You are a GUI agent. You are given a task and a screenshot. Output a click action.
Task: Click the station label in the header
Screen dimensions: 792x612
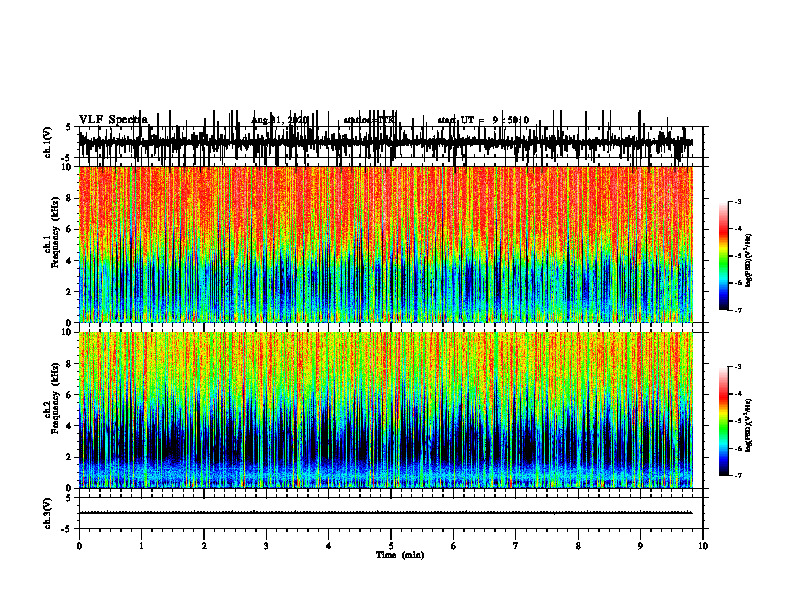(x=369, y=120)
